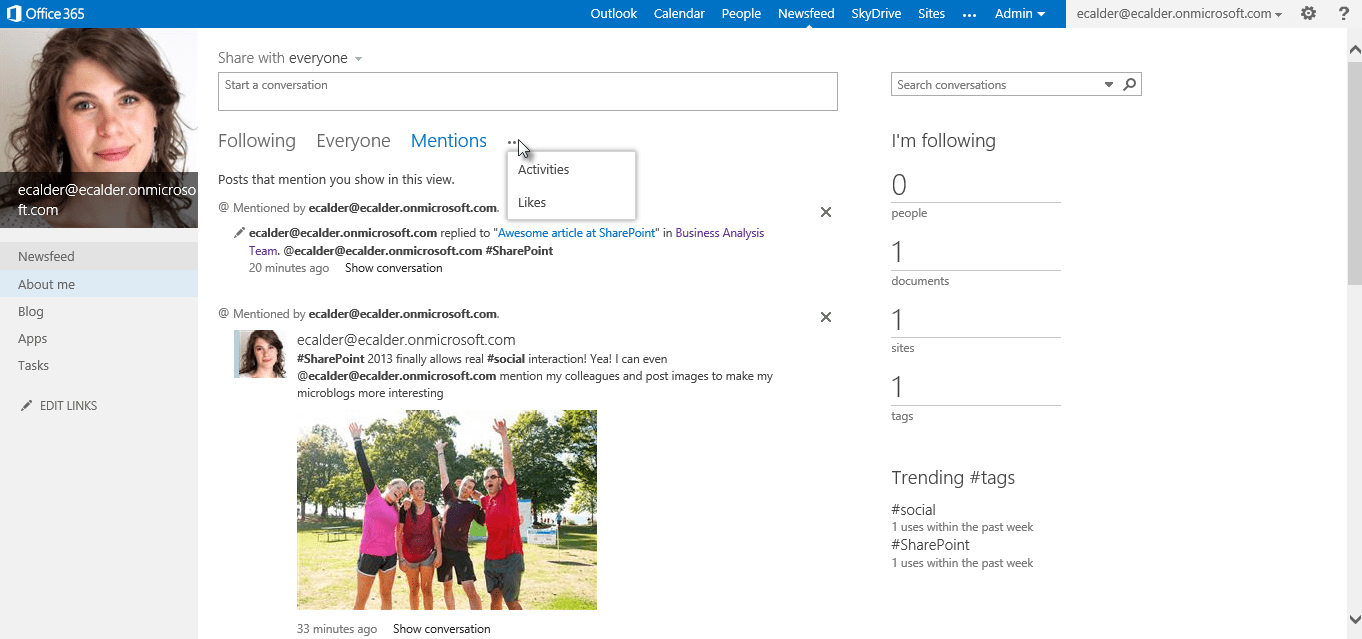Open the large profile photo
Screen dimensions: 1362x639
click(99, 128)
